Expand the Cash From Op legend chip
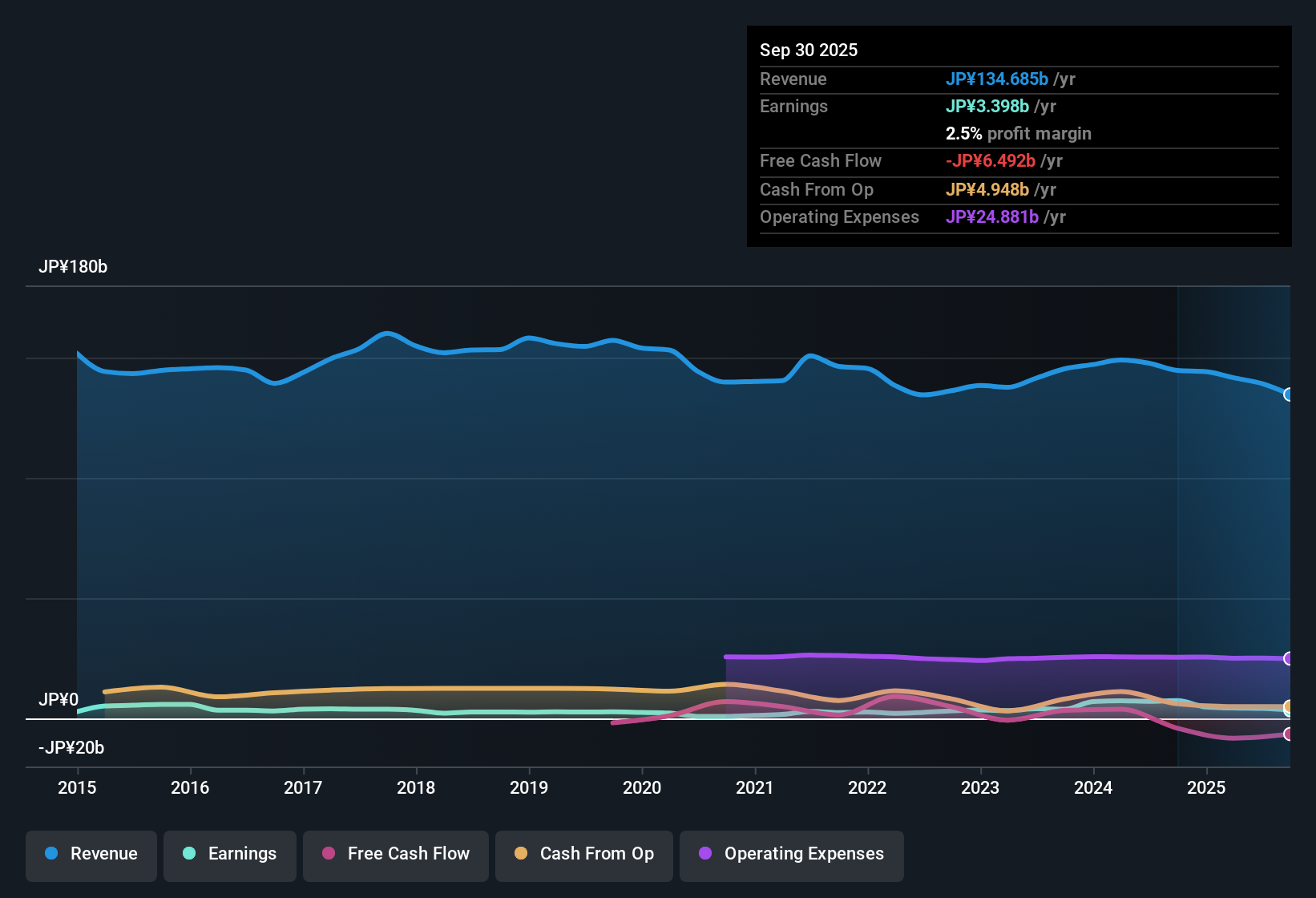This screenshot has width=1316, height=898. pyautogui.click(x=583, y=854)
